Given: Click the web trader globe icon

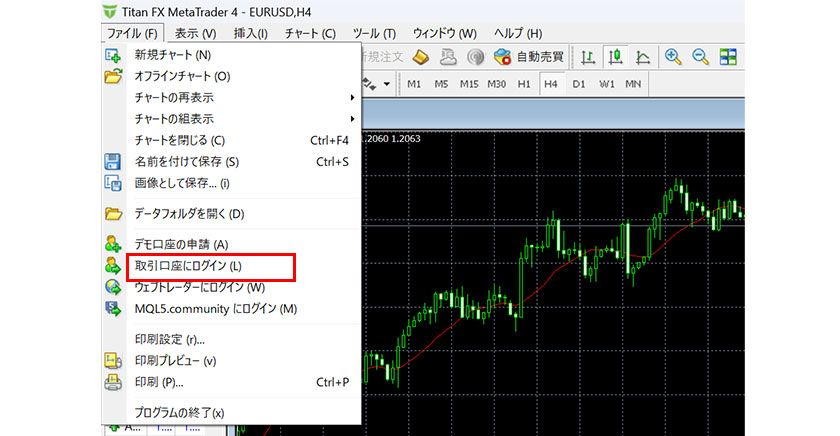Looking at the screenshot, I should [113, 287].
